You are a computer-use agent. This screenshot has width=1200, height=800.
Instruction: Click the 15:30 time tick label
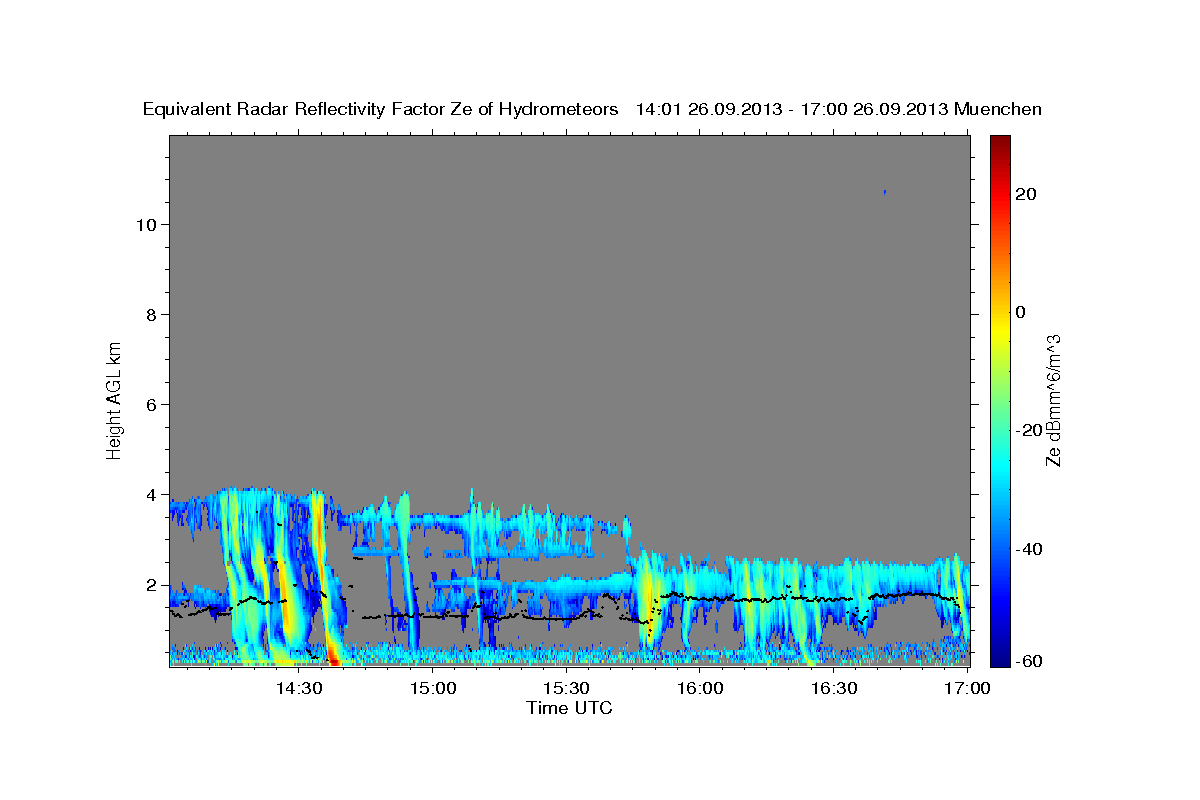click(567, 689)
